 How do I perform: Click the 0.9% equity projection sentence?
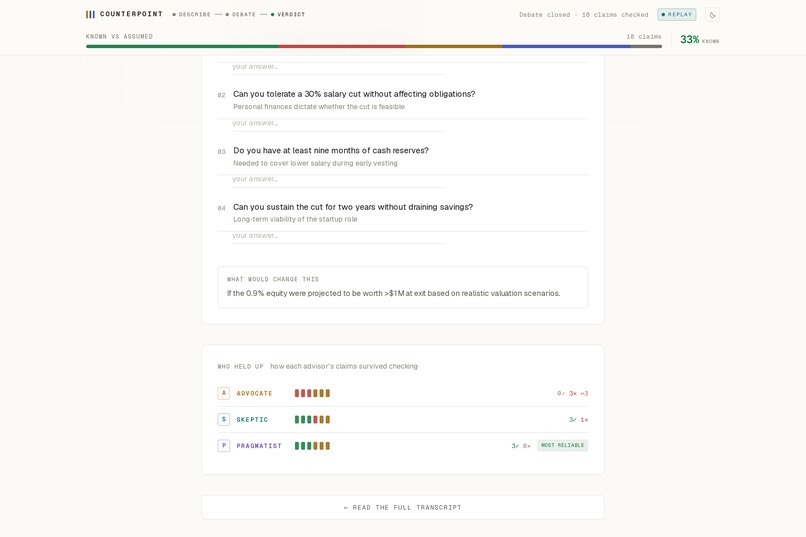[393, 293]
